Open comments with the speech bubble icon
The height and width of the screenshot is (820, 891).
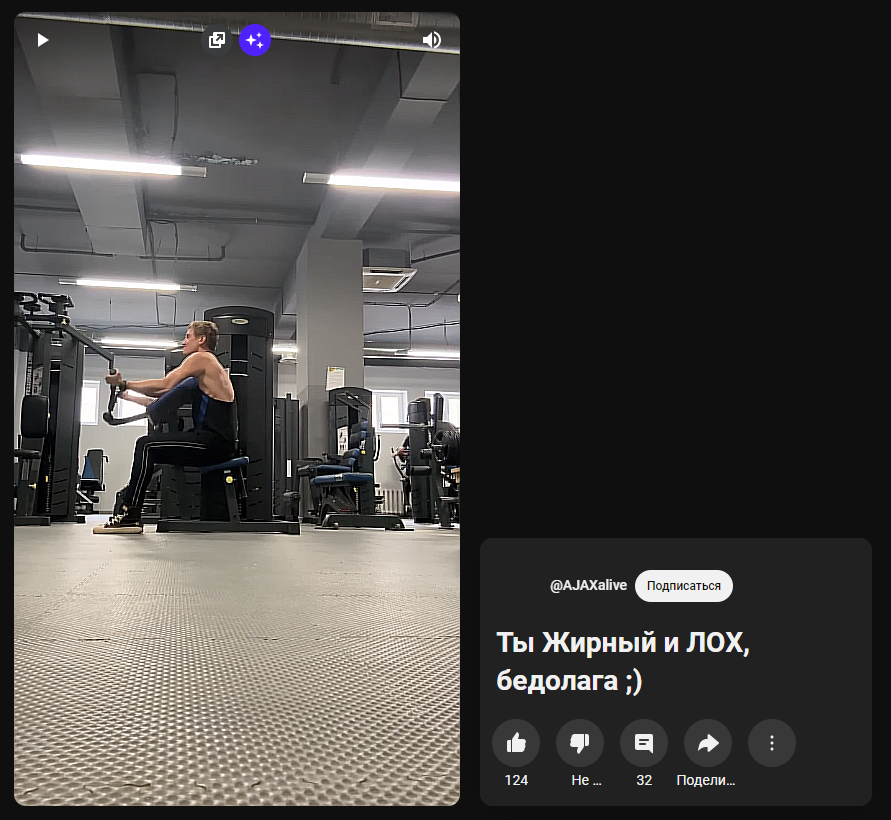[644, 743]
